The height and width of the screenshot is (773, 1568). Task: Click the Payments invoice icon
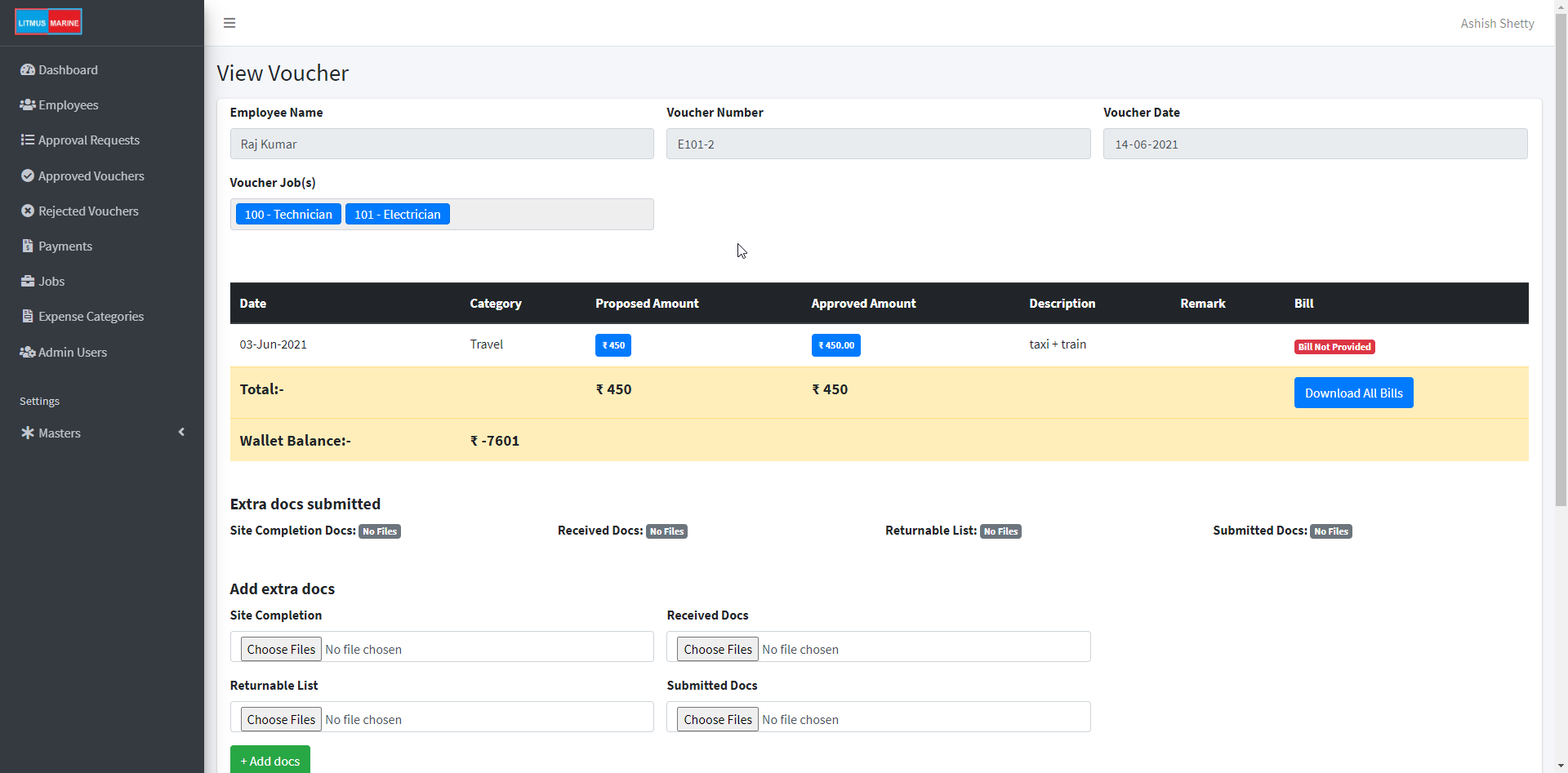(x=28, y=246)
